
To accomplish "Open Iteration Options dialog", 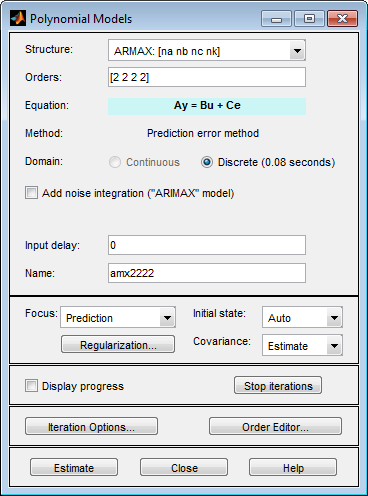I will 91,426.
